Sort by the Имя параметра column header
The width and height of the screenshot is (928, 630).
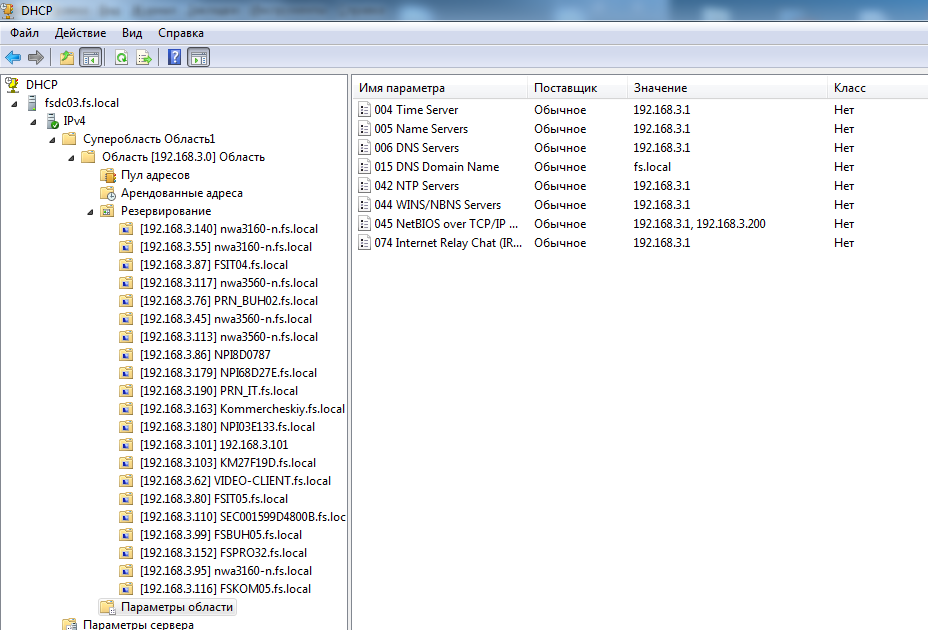click(440, 88)
